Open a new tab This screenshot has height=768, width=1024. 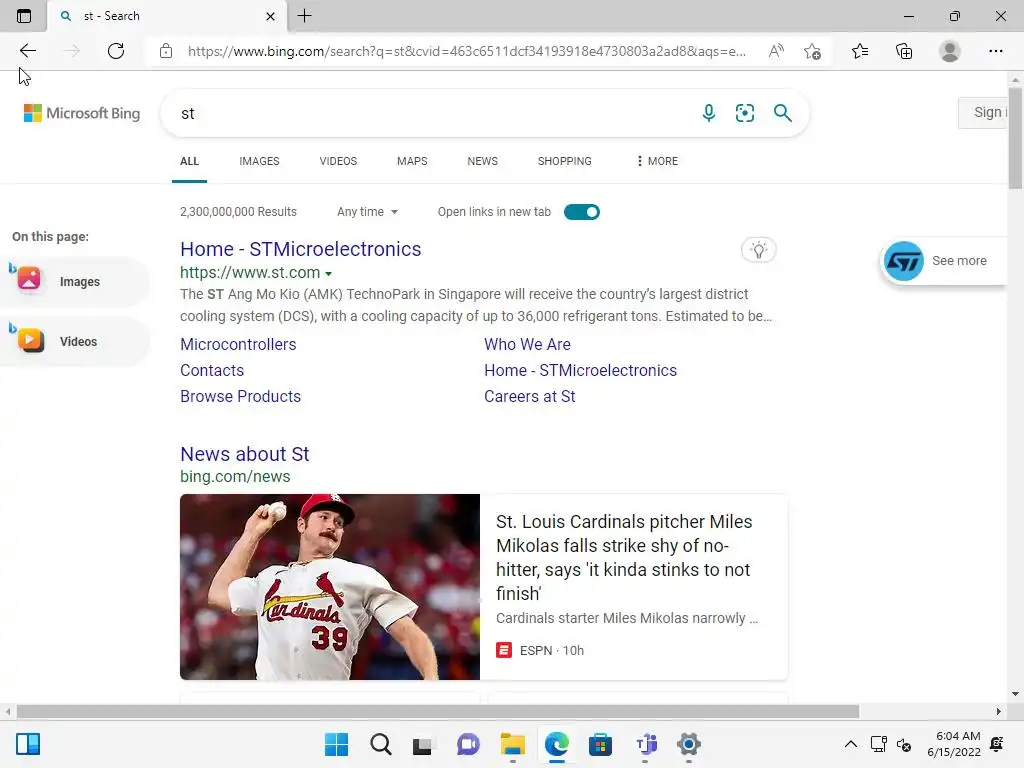(x=304, y=16)
